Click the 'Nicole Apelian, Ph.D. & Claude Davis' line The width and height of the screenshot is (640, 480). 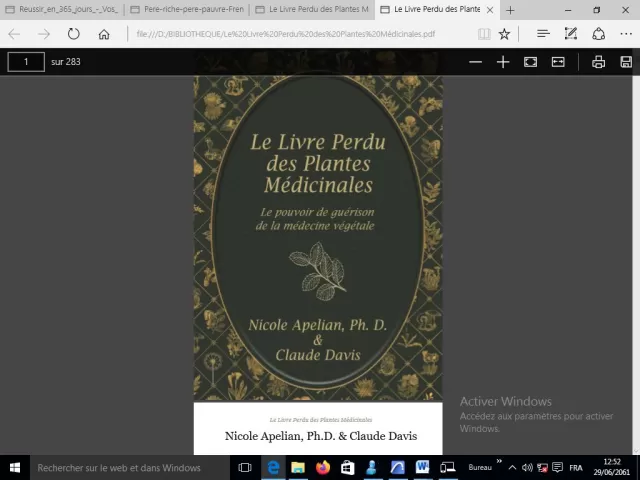(x=321, y=436)
